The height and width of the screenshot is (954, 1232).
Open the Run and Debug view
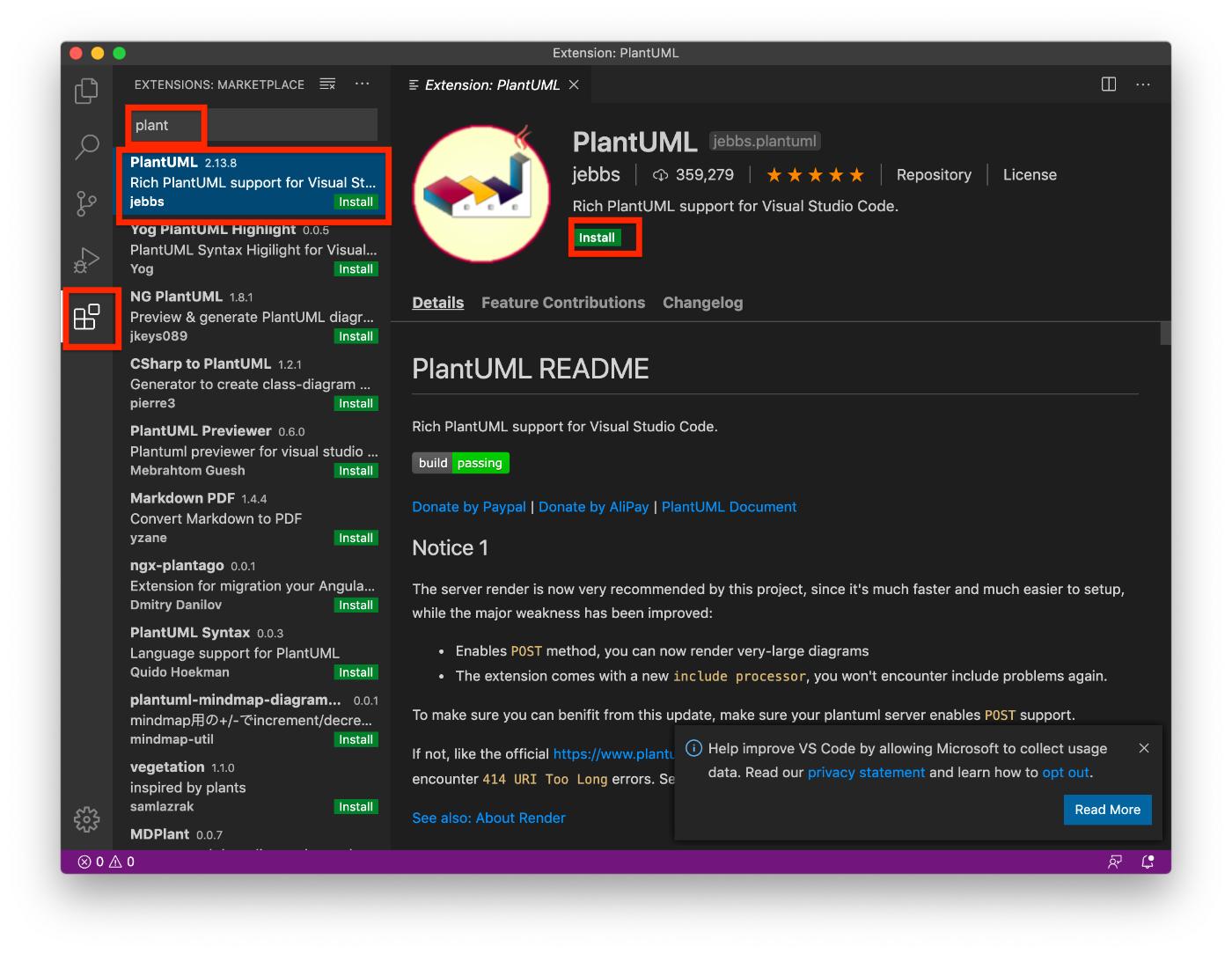[x=86, y=261]
